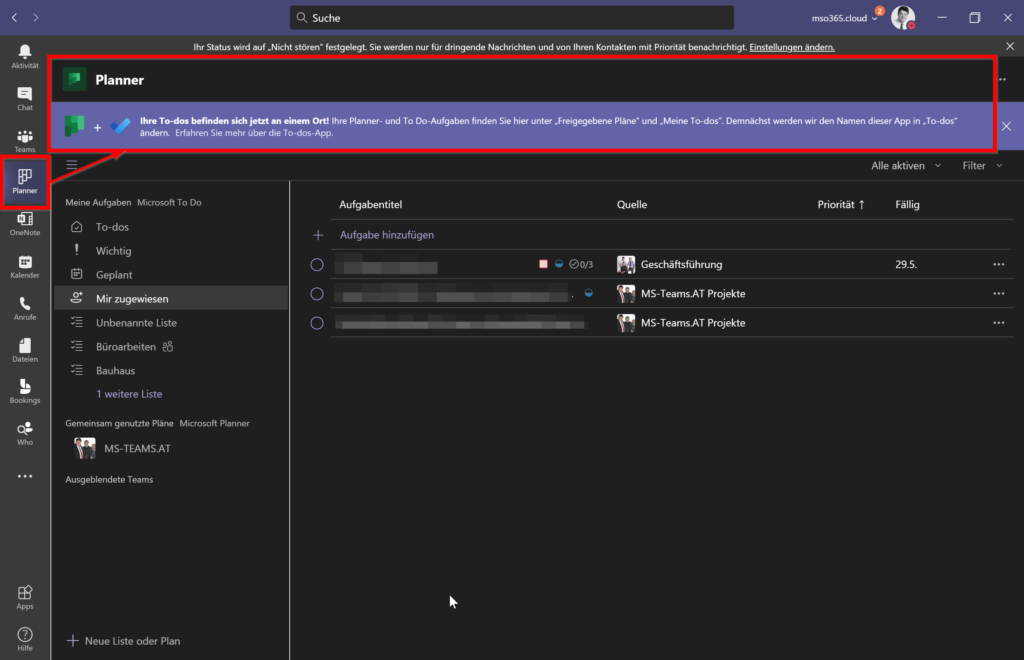Launch OneNote from the app rail

tap(25, 224)
